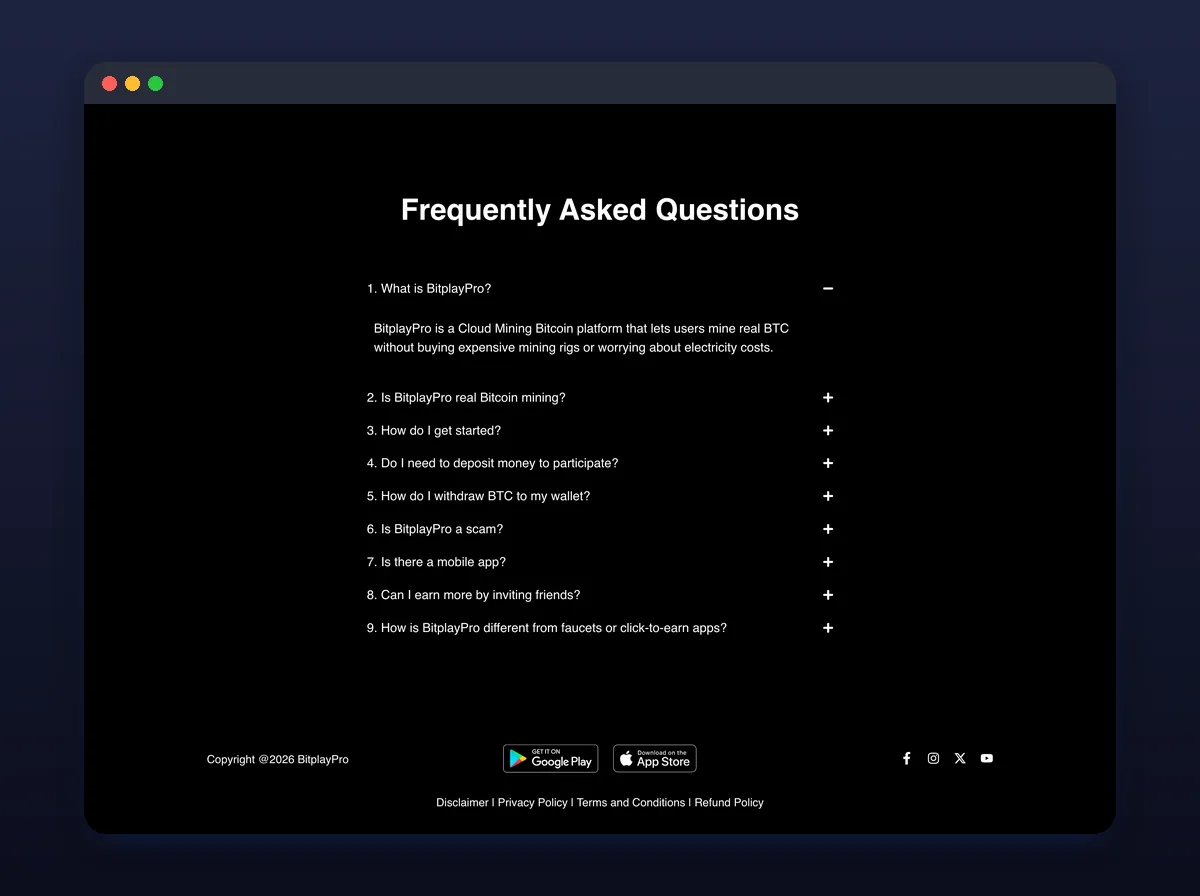Click question "2. Is BitplayPro real Bitcoin mining?"
This screenshot has width=1200, height=896.
(466, 398)
